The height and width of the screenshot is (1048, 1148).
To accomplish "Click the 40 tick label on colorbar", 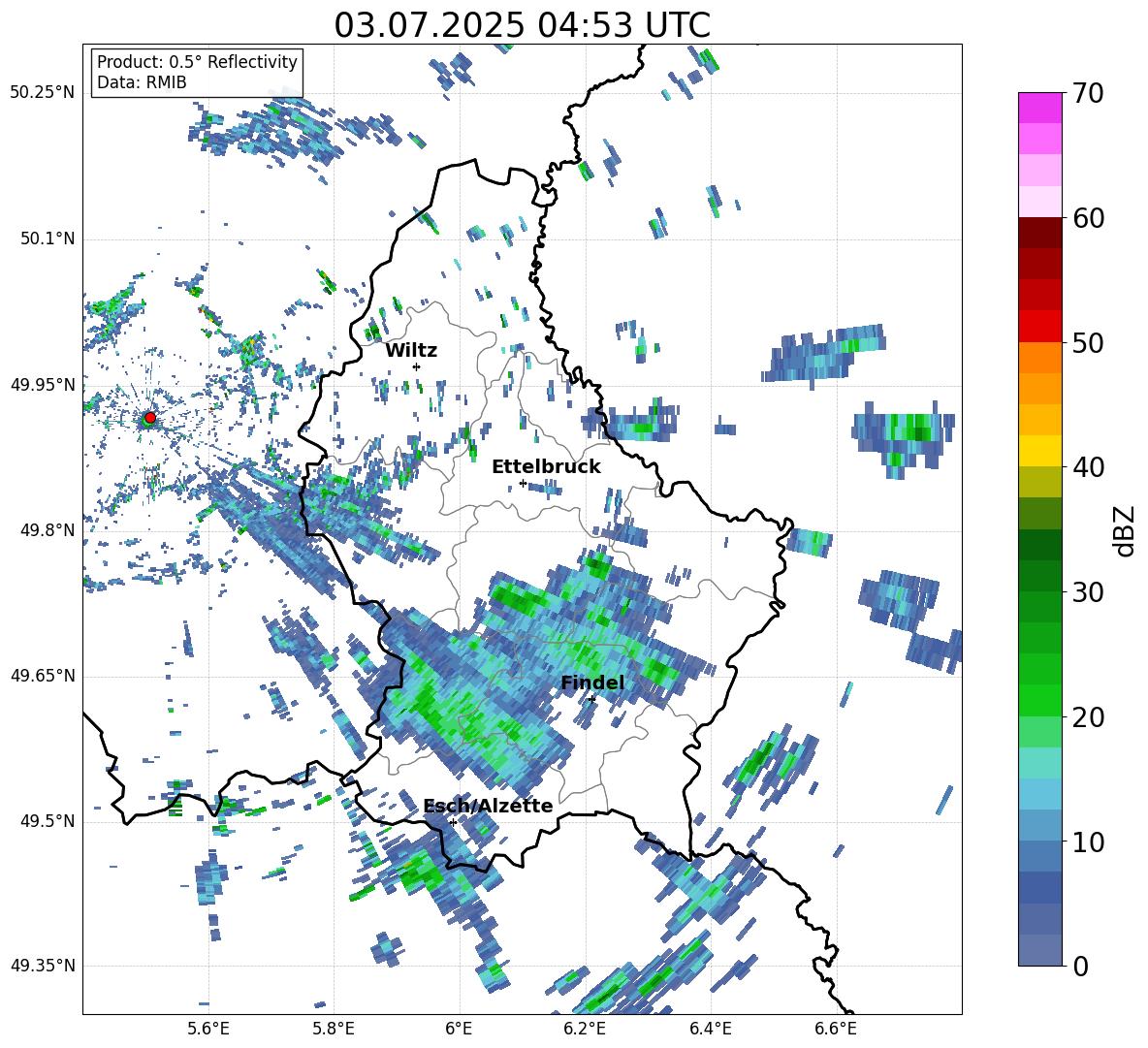I will [x=1088, y=467].
